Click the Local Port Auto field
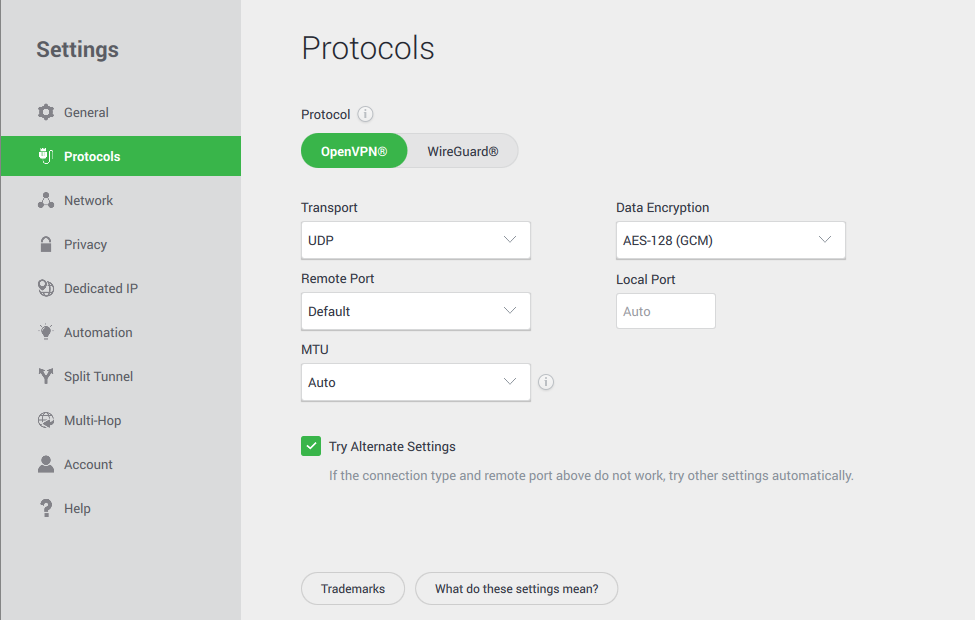Image resolution: width=975 pixels, height=620 pixels. coord(665,311)
